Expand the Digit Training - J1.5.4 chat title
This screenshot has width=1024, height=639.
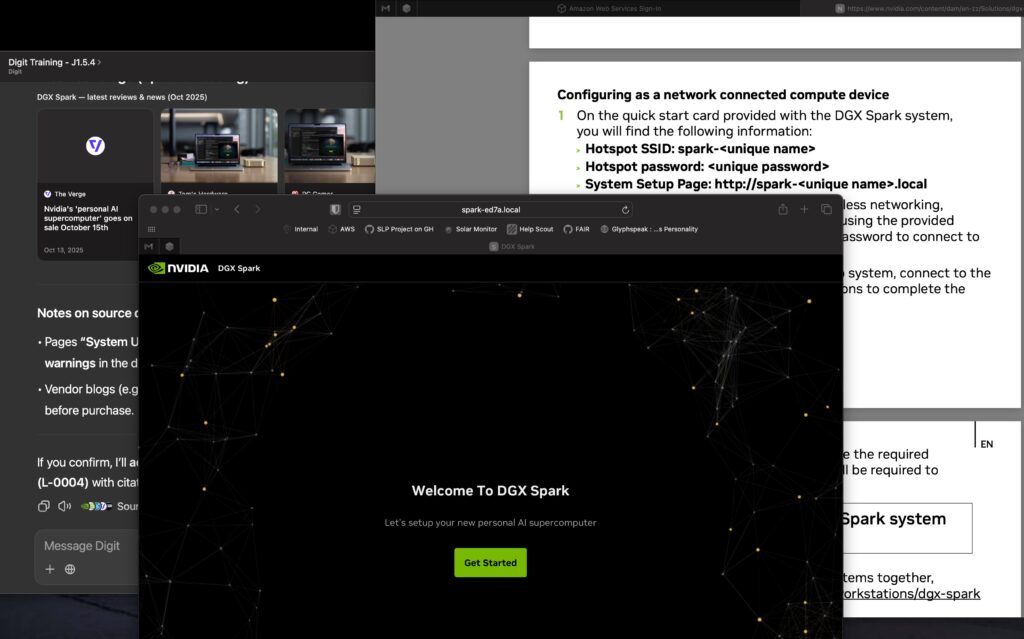(56, 62)
